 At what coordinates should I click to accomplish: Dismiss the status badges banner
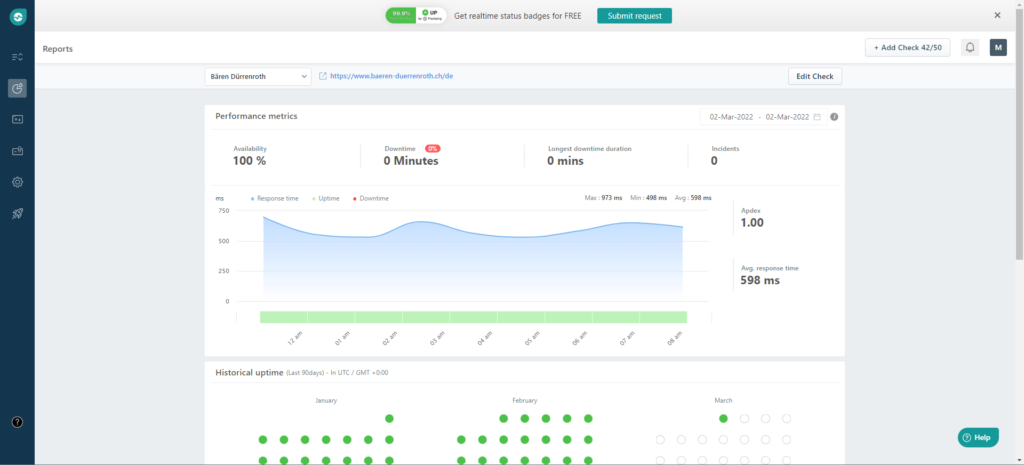click(997, 16)
